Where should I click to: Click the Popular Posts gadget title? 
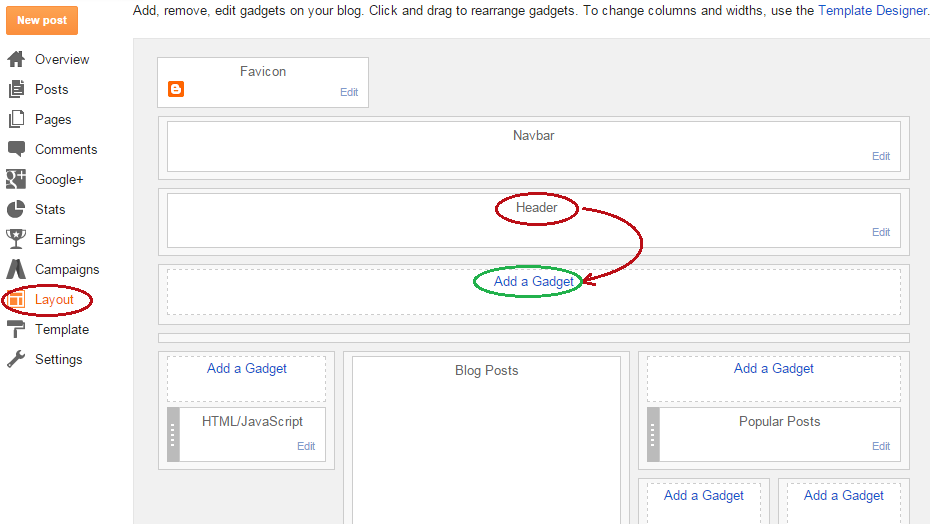pos(779,421)
